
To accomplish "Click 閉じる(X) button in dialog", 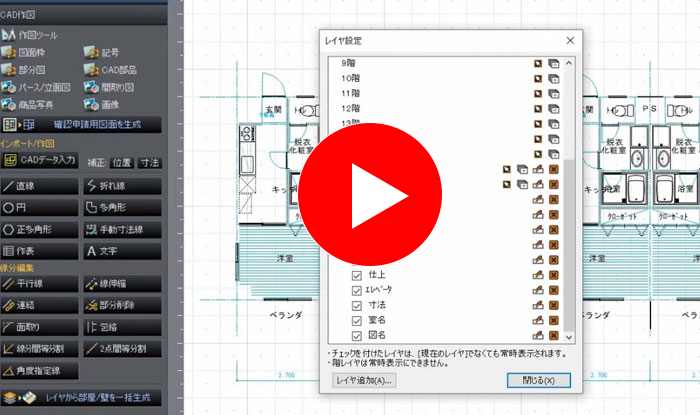I will click(539, 381).
